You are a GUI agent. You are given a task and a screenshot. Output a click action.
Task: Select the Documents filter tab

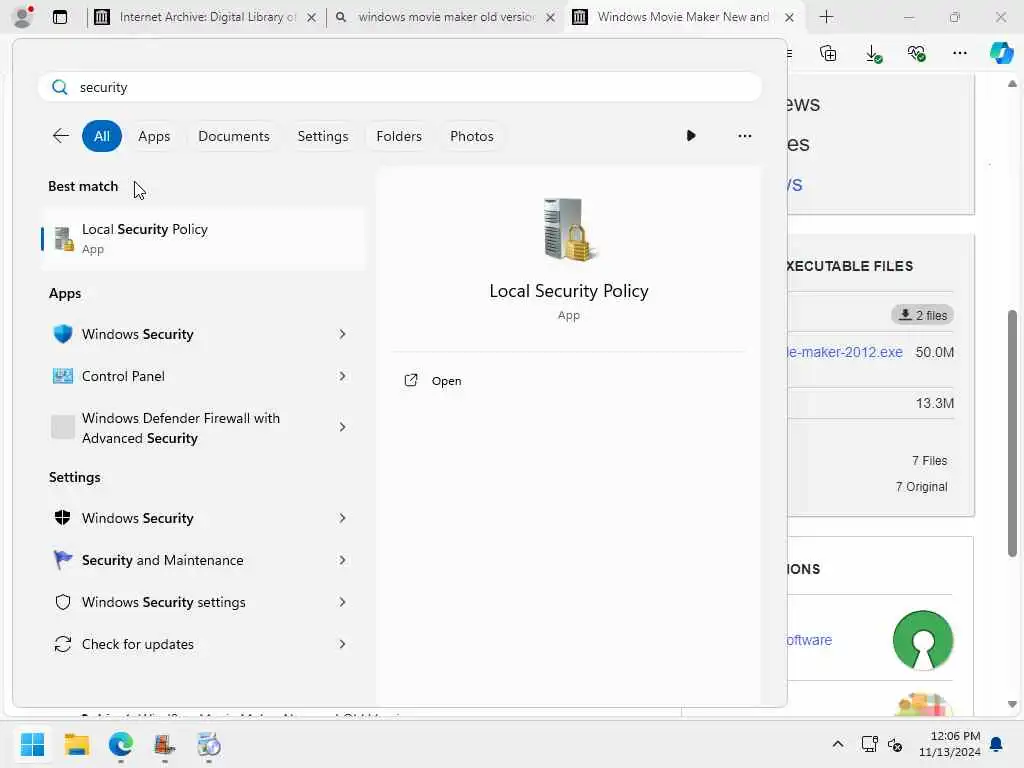(234, 136)
